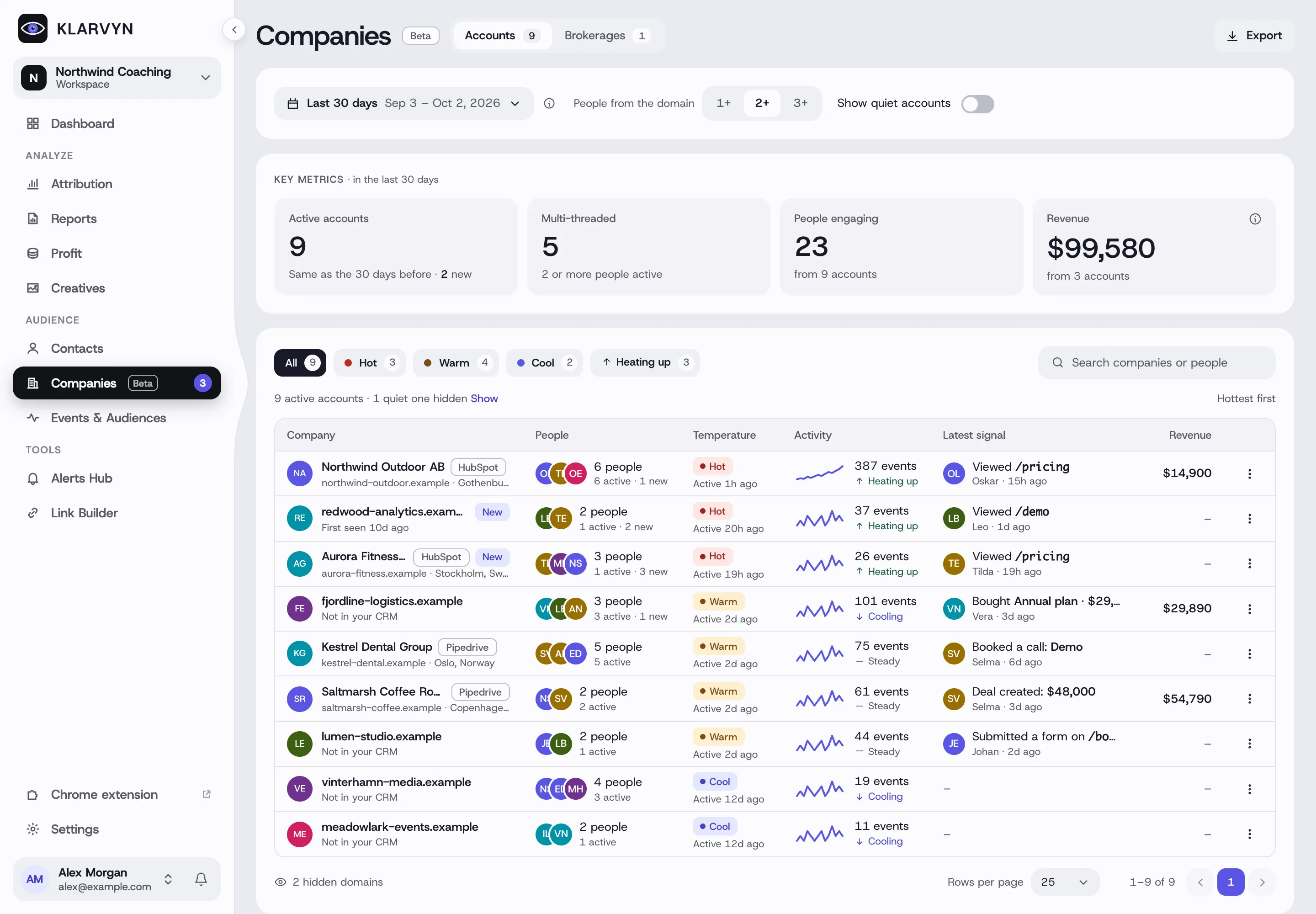The width and height of the screenshot is (1316, 914).
Task: Expand the Alex Morgan account menu
Action: [x=168, y=879]
